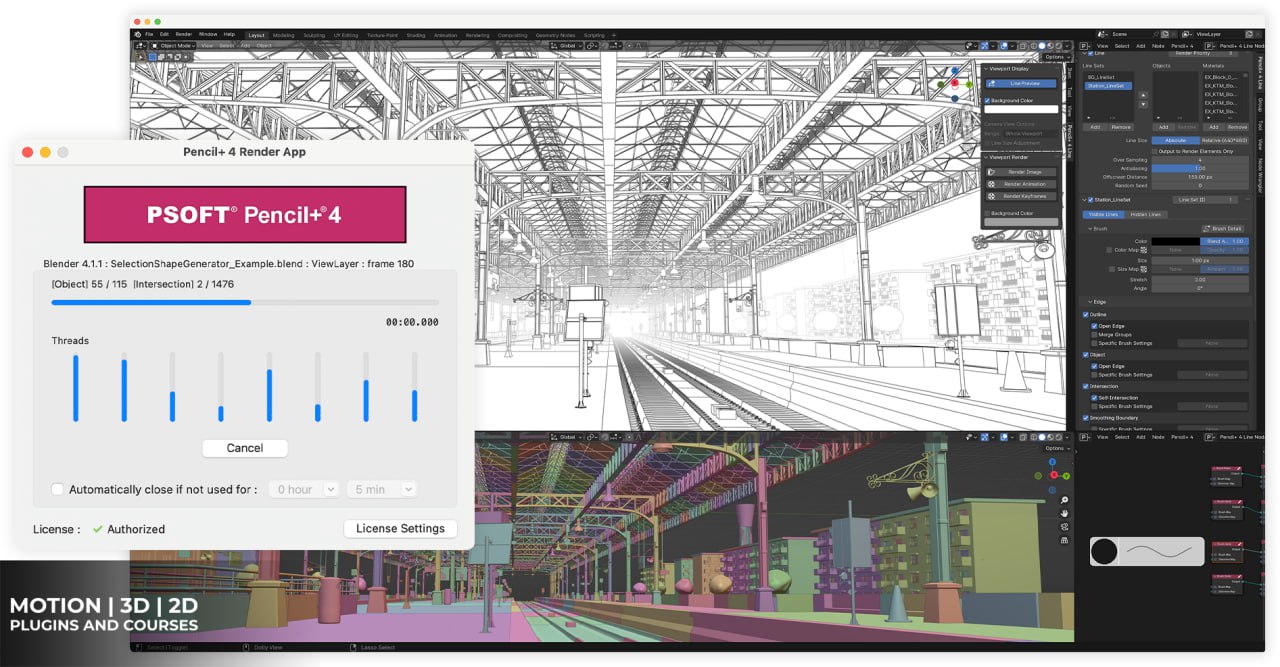
Task: Select Relative (640*480) line size option
Action: pos(1225,140)
